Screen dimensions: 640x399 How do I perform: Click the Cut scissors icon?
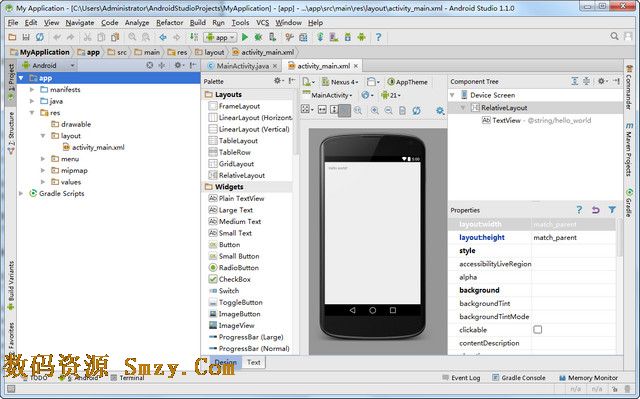87,38
